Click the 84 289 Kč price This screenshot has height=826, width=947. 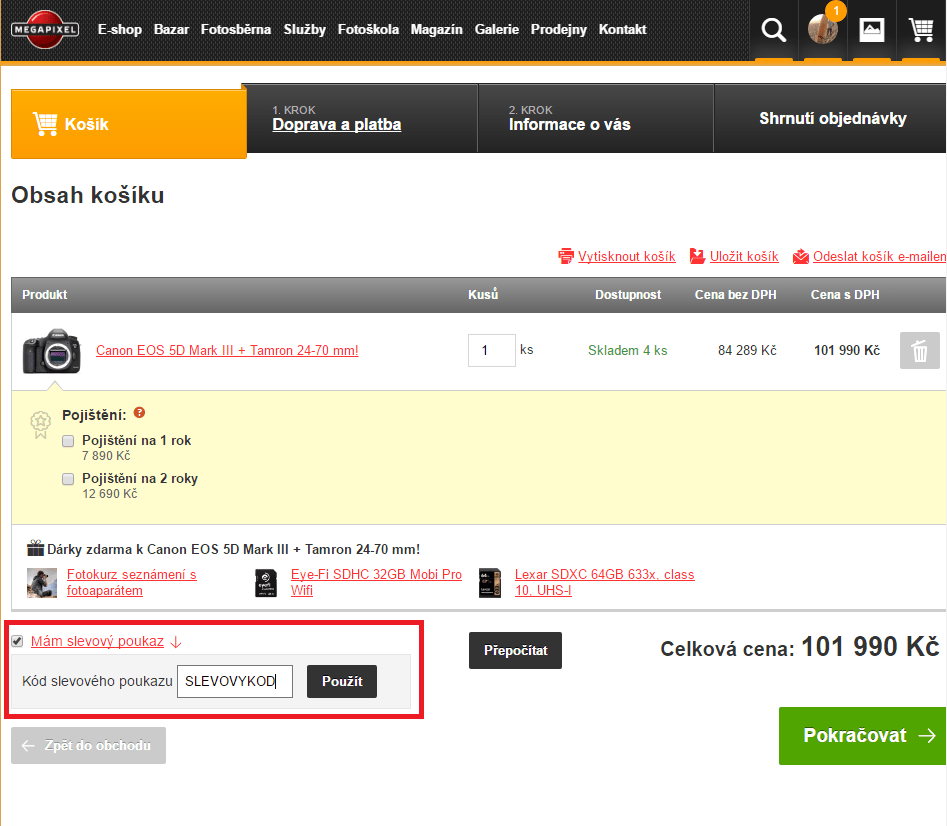click(x=747, y=351)
